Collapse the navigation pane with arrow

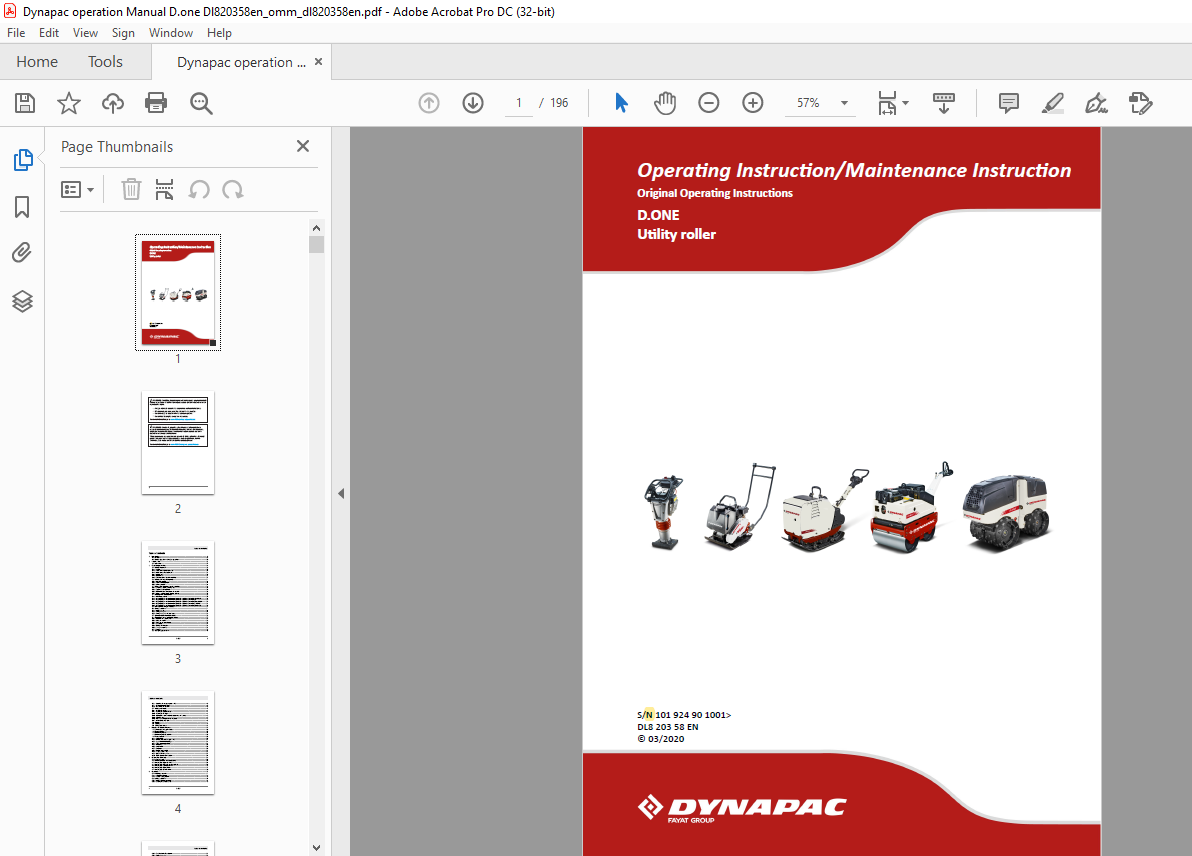tap(341, 493)
